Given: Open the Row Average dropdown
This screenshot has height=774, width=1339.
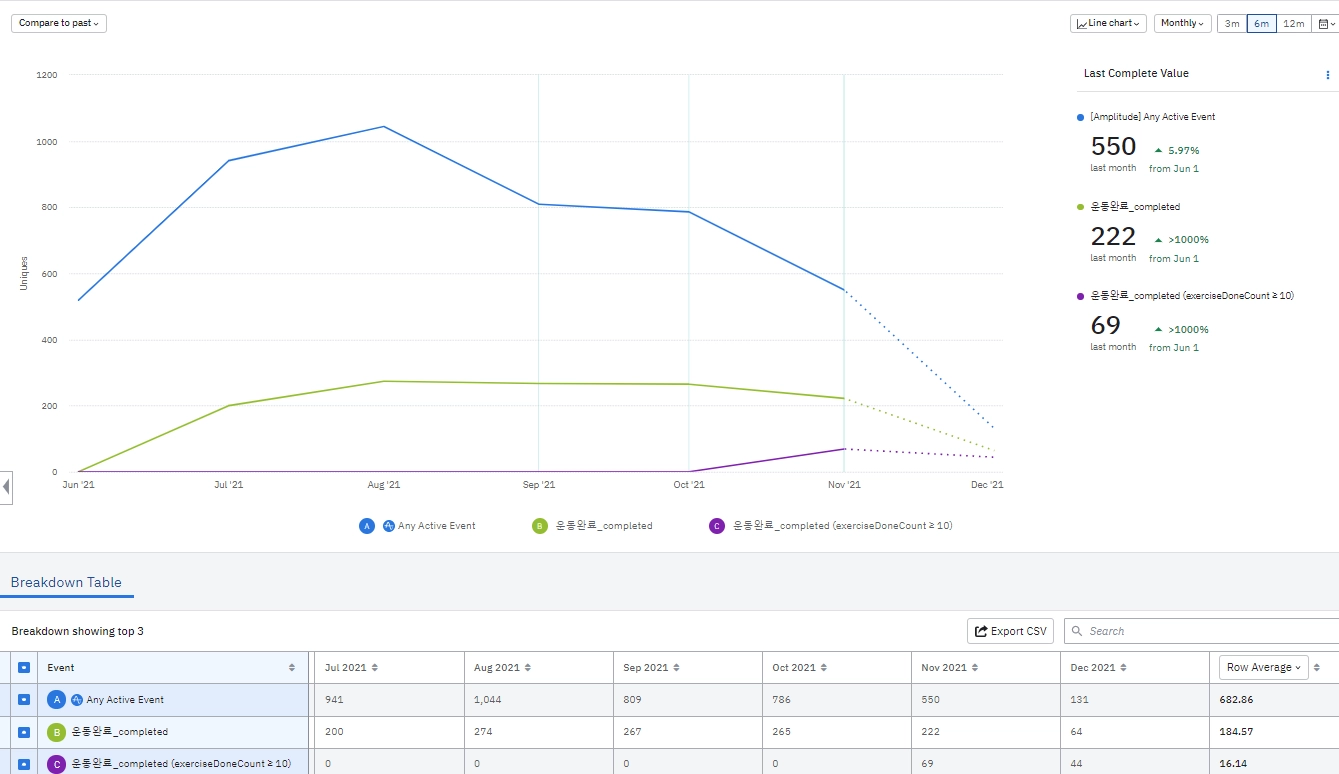Looking at the screenshot, I should 1264,667.
